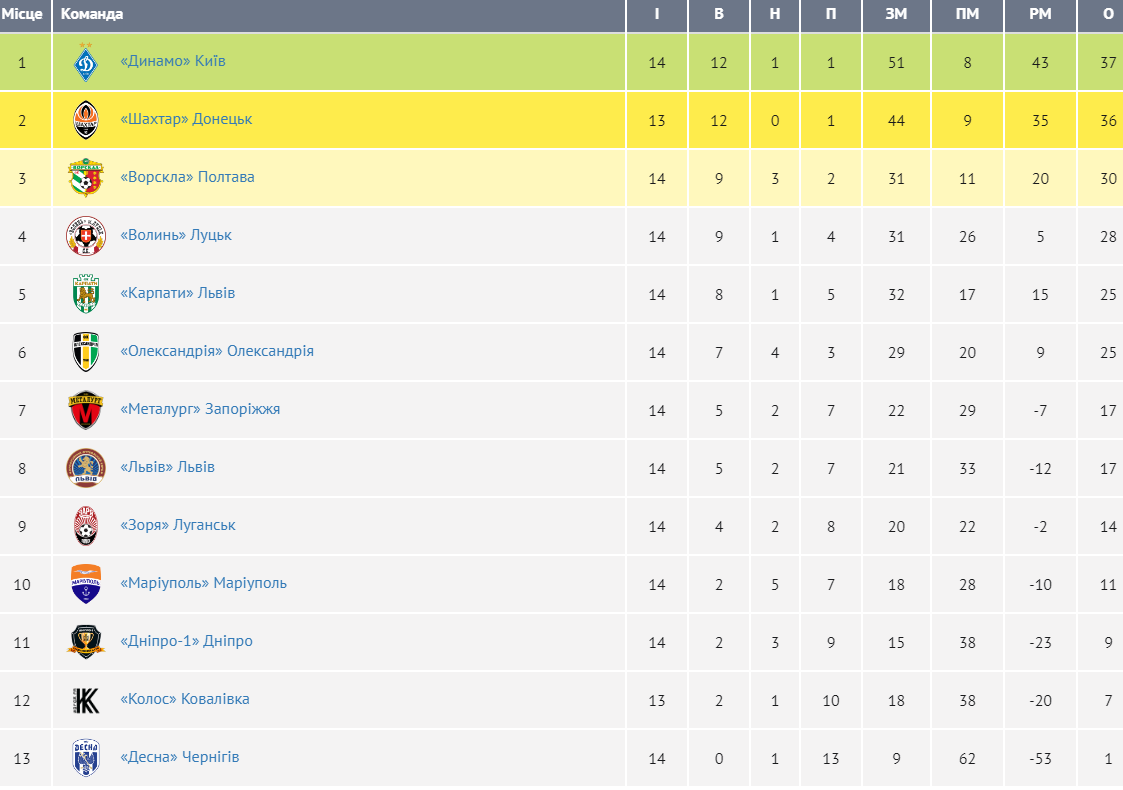1123x790 pixels.
Task: Open the «Динамо» Київ team link
Action: (173, 61)
